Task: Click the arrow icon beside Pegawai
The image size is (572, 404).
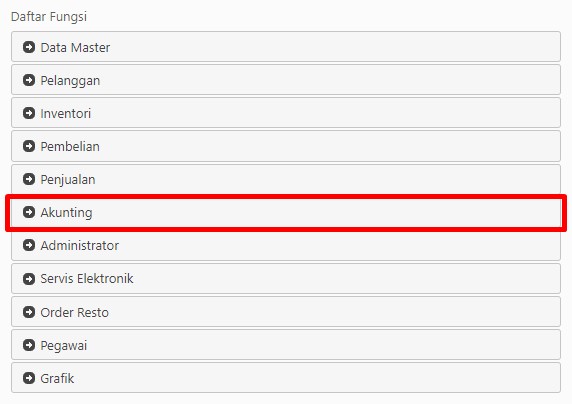Action: click(x=29, y=345)
